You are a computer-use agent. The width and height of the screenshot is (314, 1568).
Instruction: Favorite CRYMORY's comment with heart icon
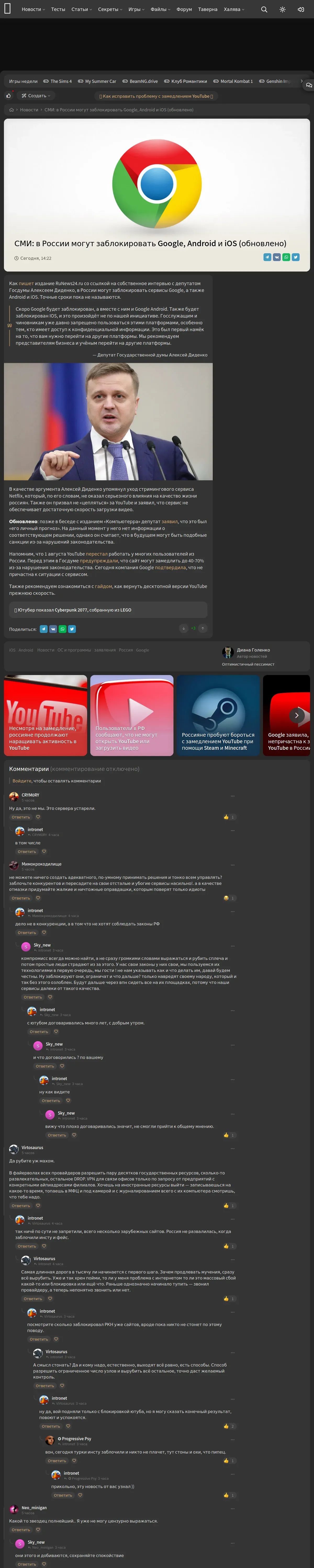pos(38,817)
